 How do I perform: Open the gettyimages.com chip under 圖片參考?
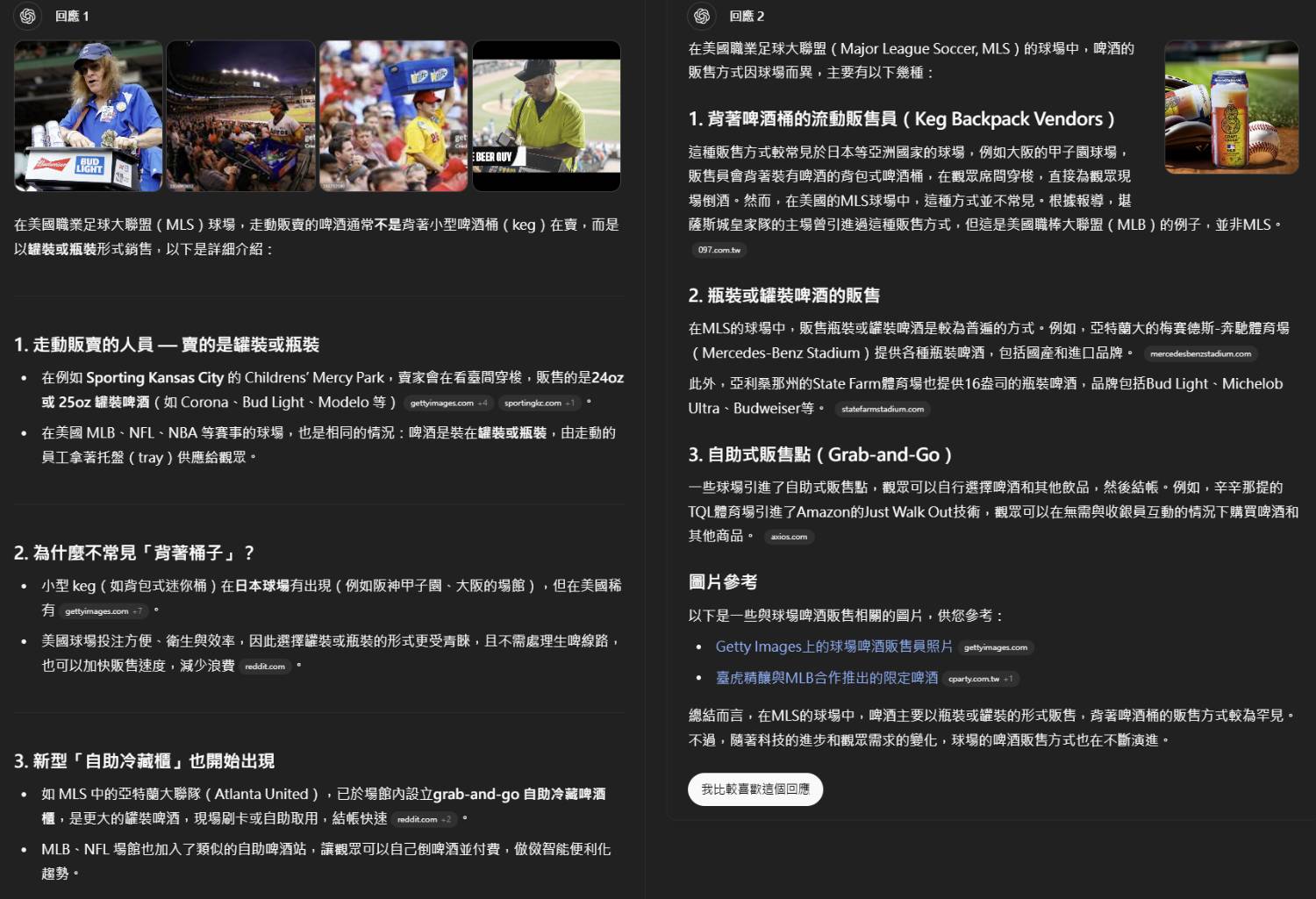click(996, 647)
